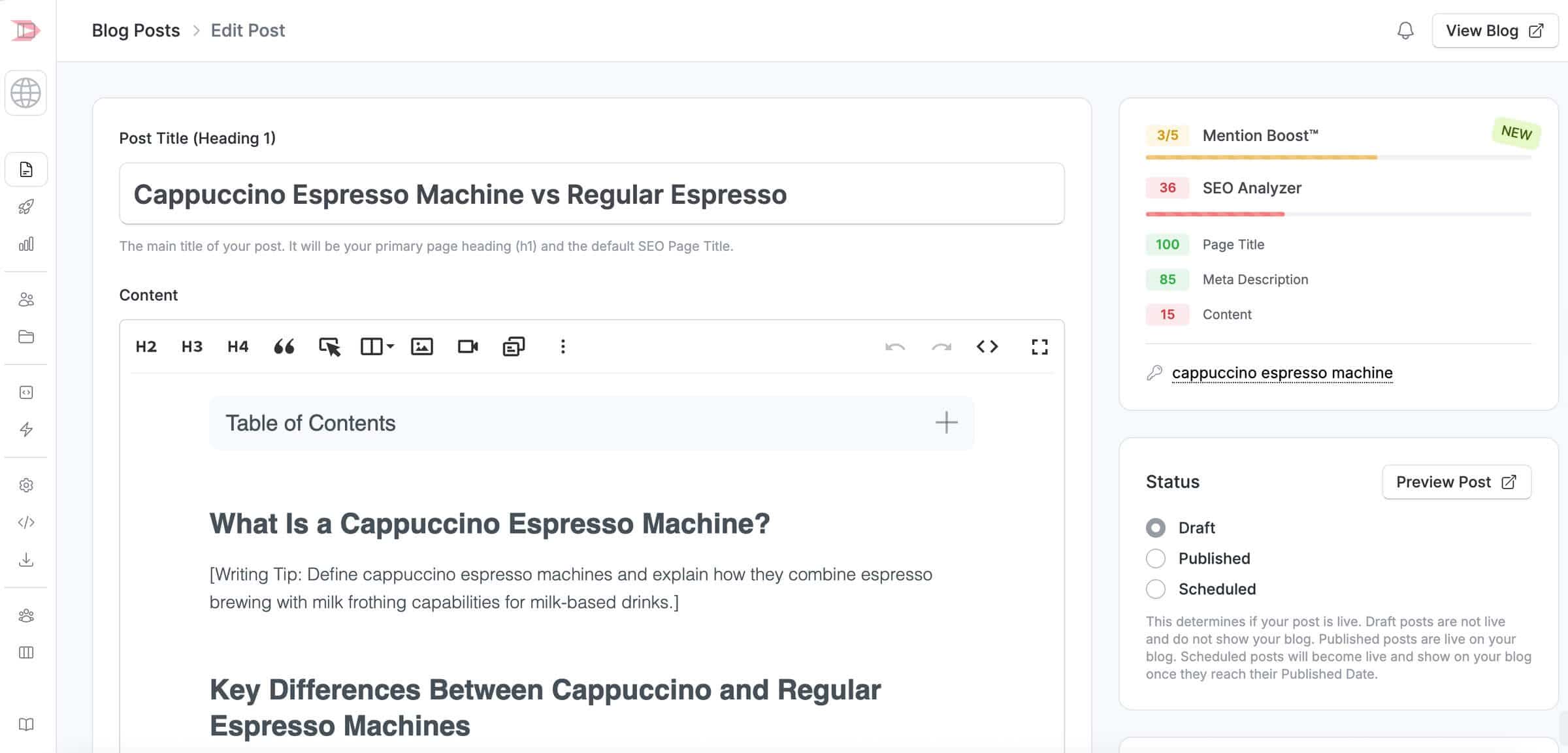Click the Writing Tip paragraph text
This screenshot has width=1568, height=753.
tap(571, 588)
